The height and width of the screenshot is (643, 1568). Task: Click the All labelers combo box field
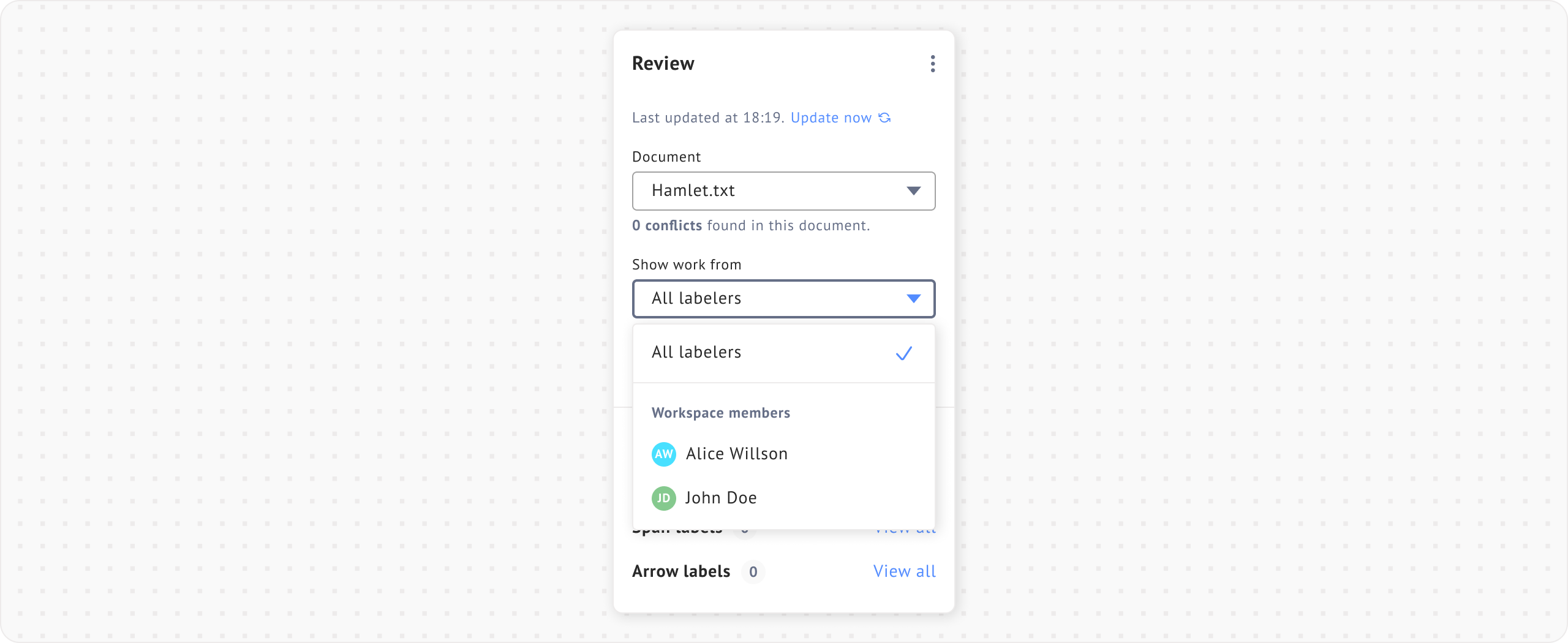766,299
